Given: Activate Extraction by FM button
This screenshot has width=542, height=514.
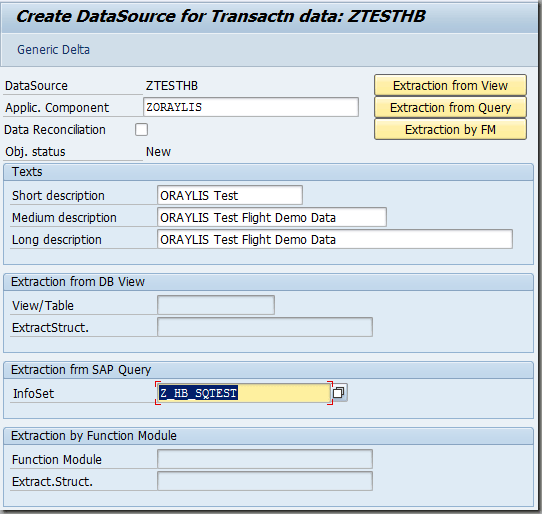Looking at the screenshot, I should point(450,130).
